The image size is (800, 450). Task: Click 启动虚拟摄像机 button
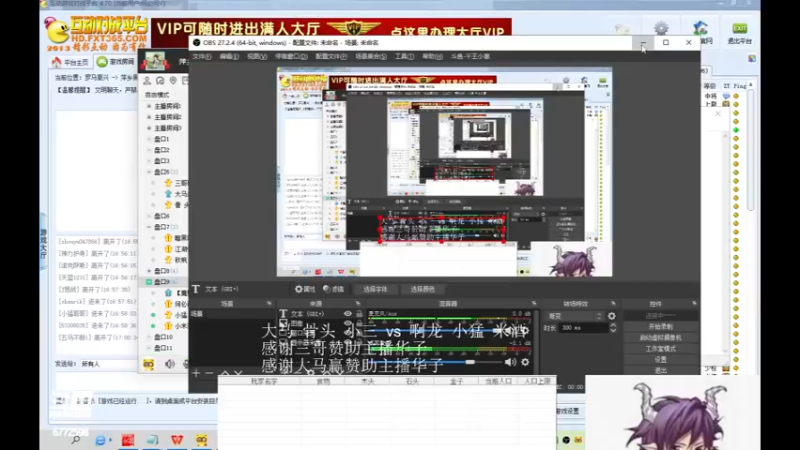pos(661,338)
